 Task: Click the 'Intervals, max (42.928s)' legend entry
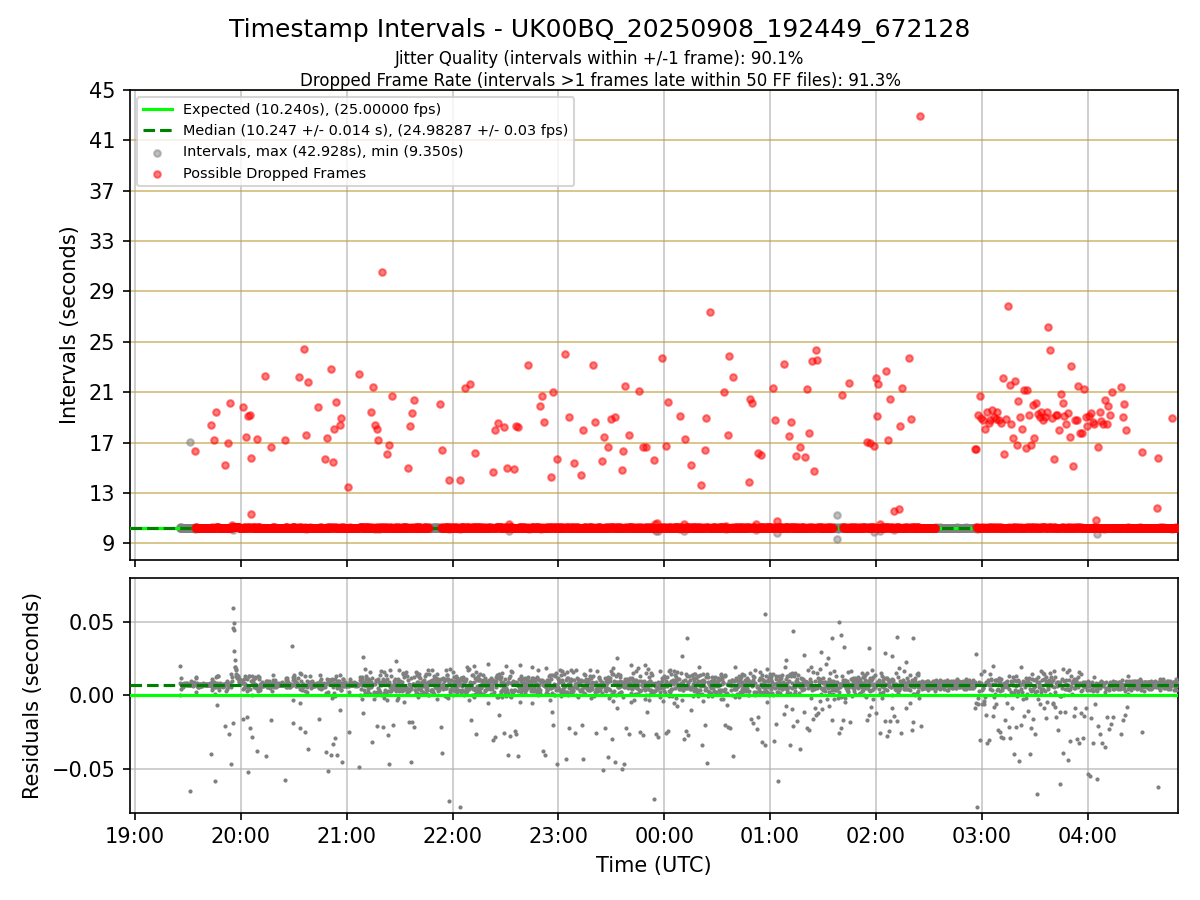(x=323, y=151)
